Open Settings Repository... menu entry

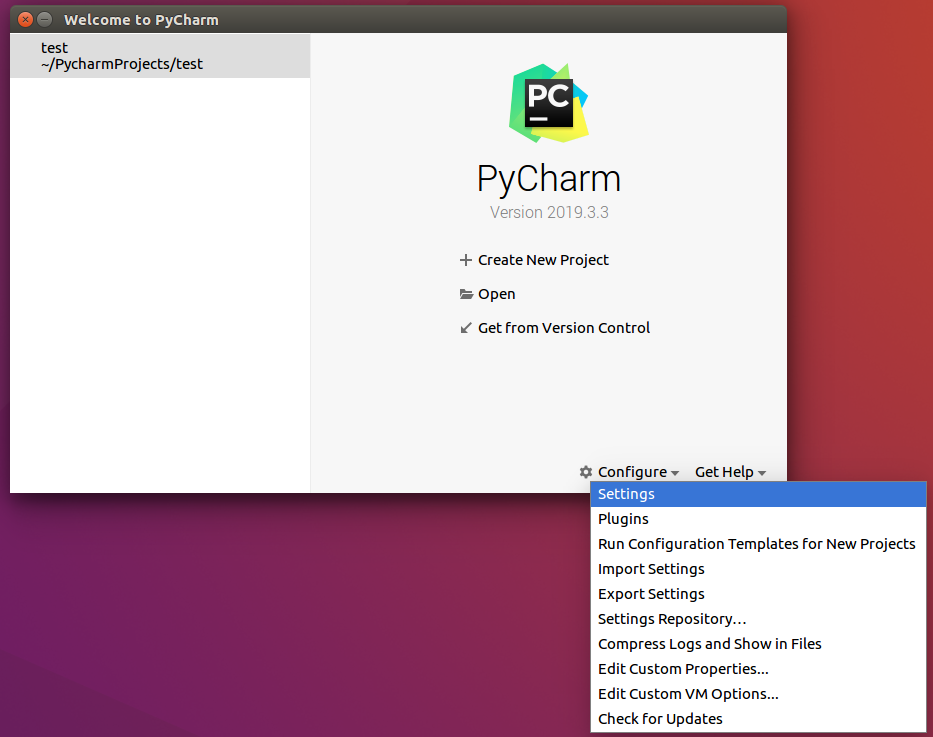(x=758, y=619)
